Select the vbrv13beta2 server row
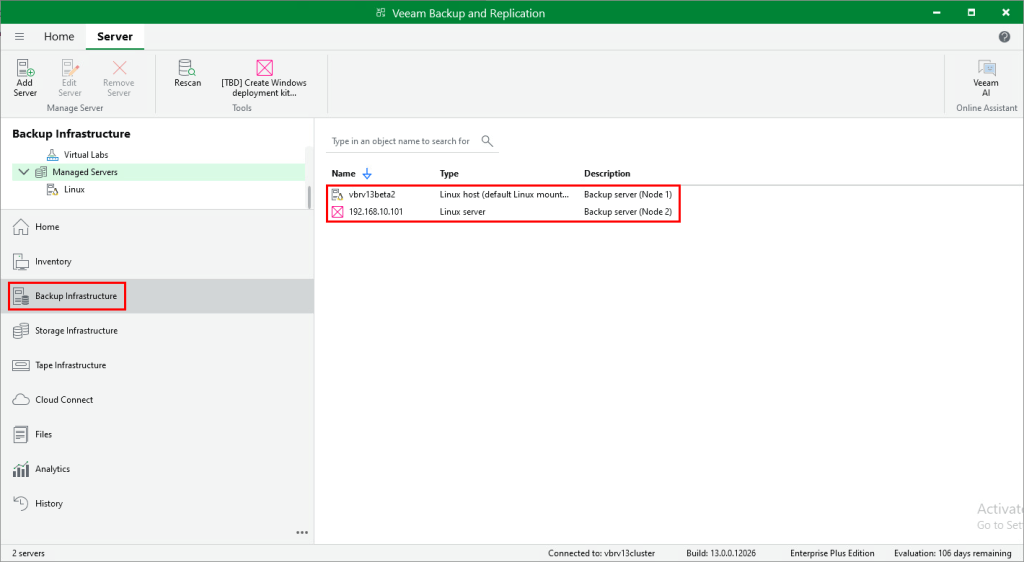 tap(372, 194)
